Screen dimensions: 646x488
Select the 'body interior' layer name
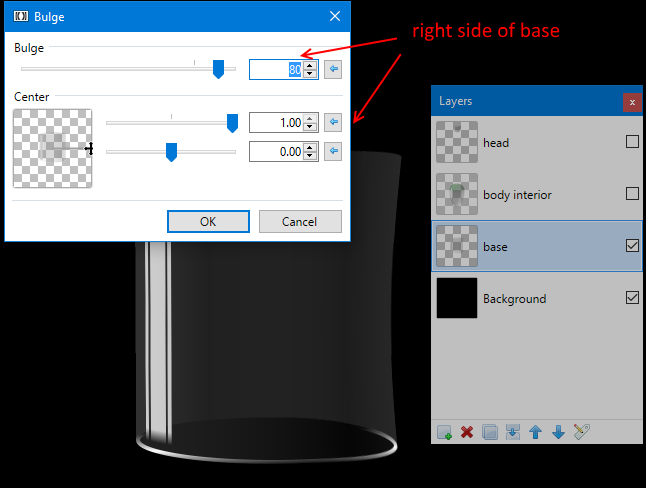pyautogui.click(x=517, y=195)
